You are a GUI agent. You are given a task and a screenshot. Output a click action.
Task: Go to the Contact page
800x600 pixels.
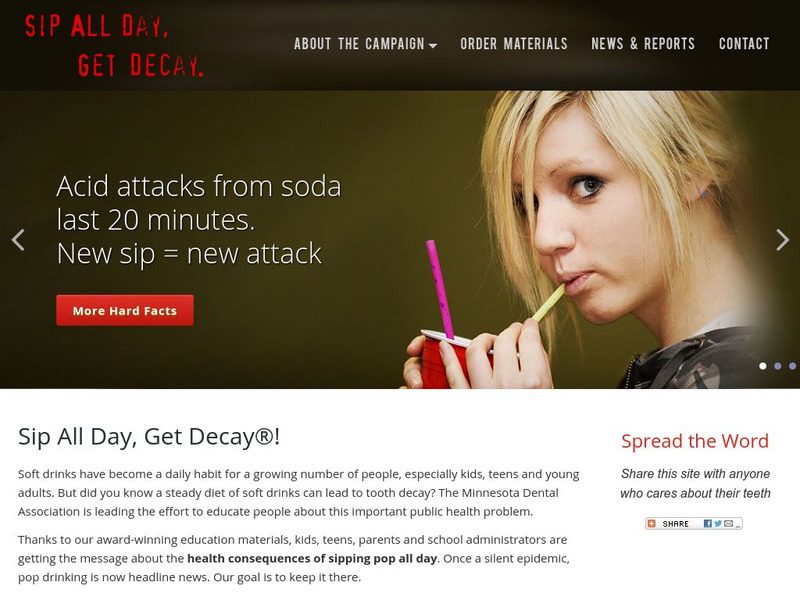coord(744,44)
